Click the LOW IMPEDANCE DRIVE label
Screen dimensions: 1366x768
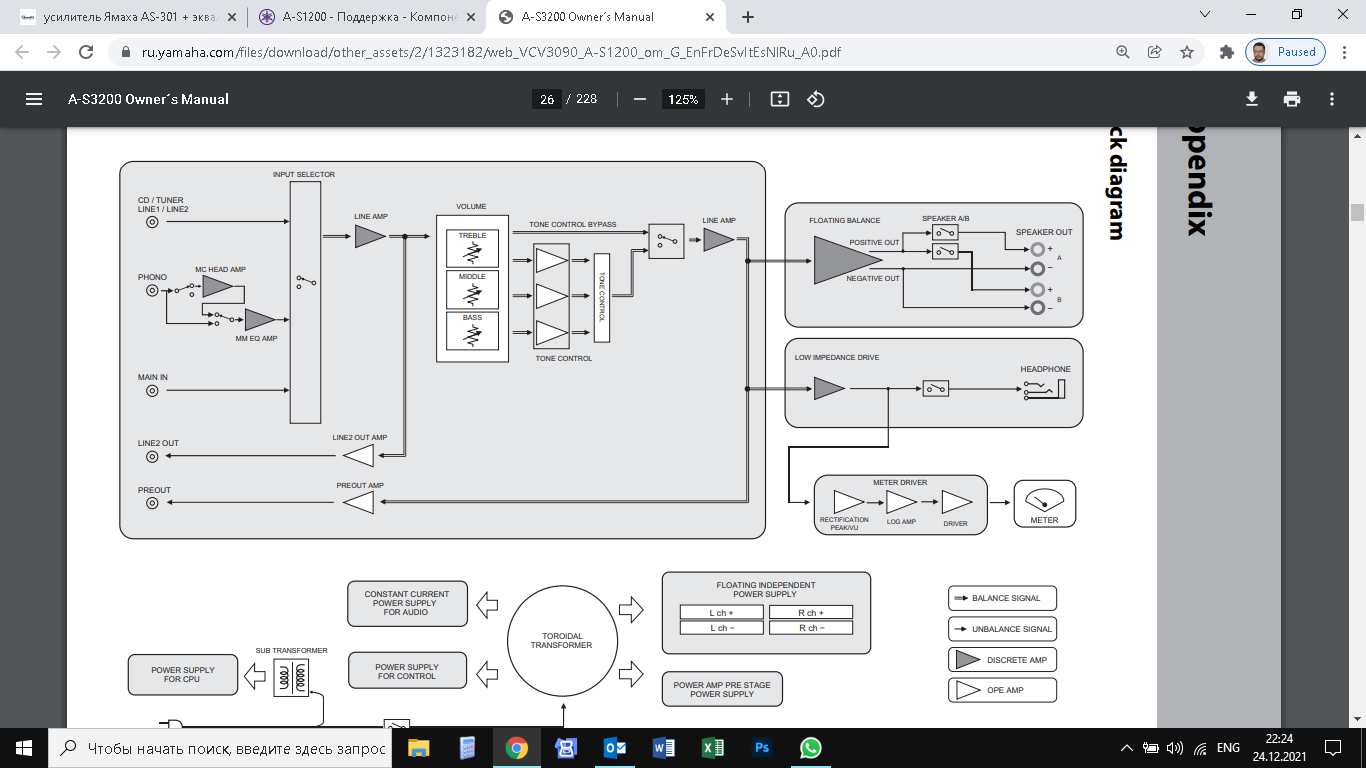click(837, 357)
